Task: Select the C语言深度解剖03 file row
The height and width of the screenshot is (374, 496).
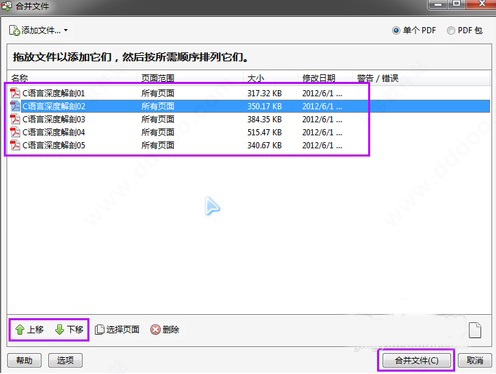Action: pyautogui.click(x=248, y=119)
